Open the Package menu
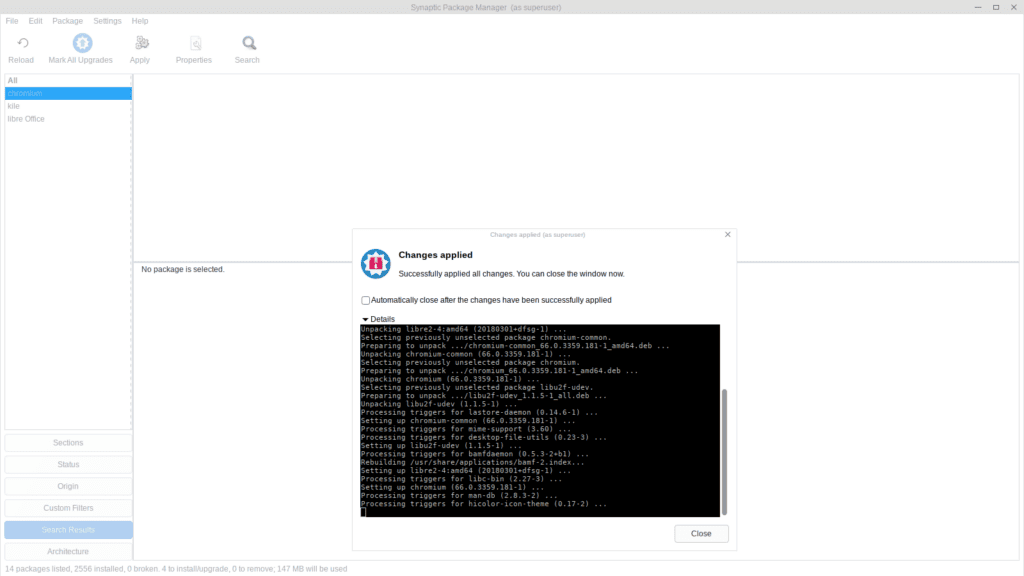 click(67, 21)
